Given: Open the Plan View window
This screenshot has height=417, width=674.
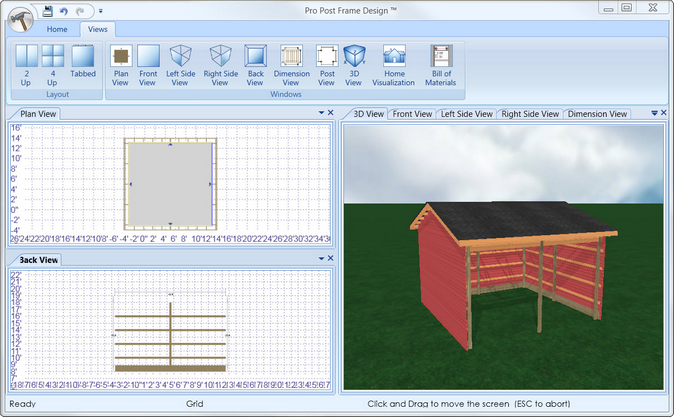Looking at the screenshot, I should click(x=121, y=65).
